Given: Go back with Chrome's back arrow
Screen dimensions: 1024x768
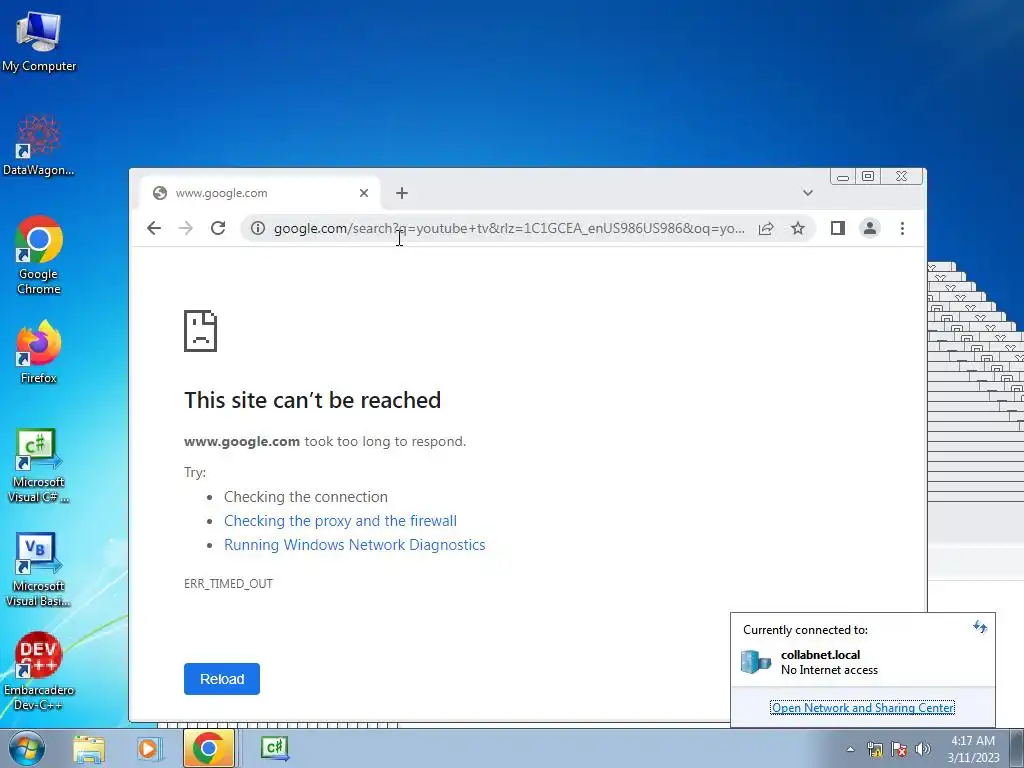Looking at the screenshot, I should tap(153, 228).
